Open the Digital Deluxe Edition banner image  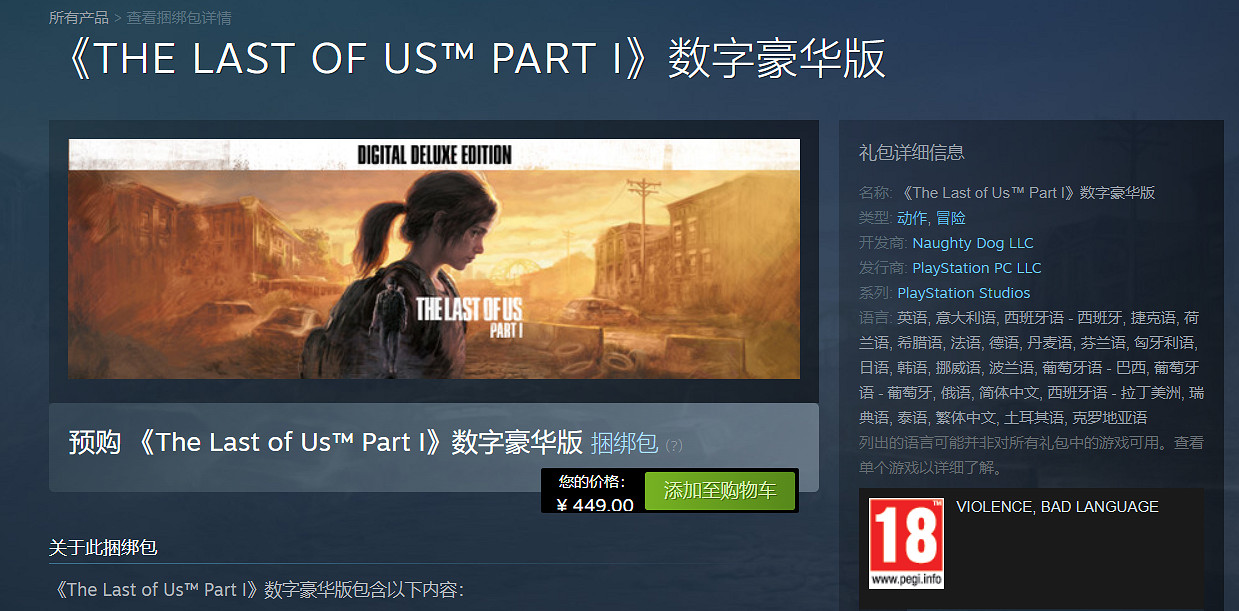pos(434,258)
